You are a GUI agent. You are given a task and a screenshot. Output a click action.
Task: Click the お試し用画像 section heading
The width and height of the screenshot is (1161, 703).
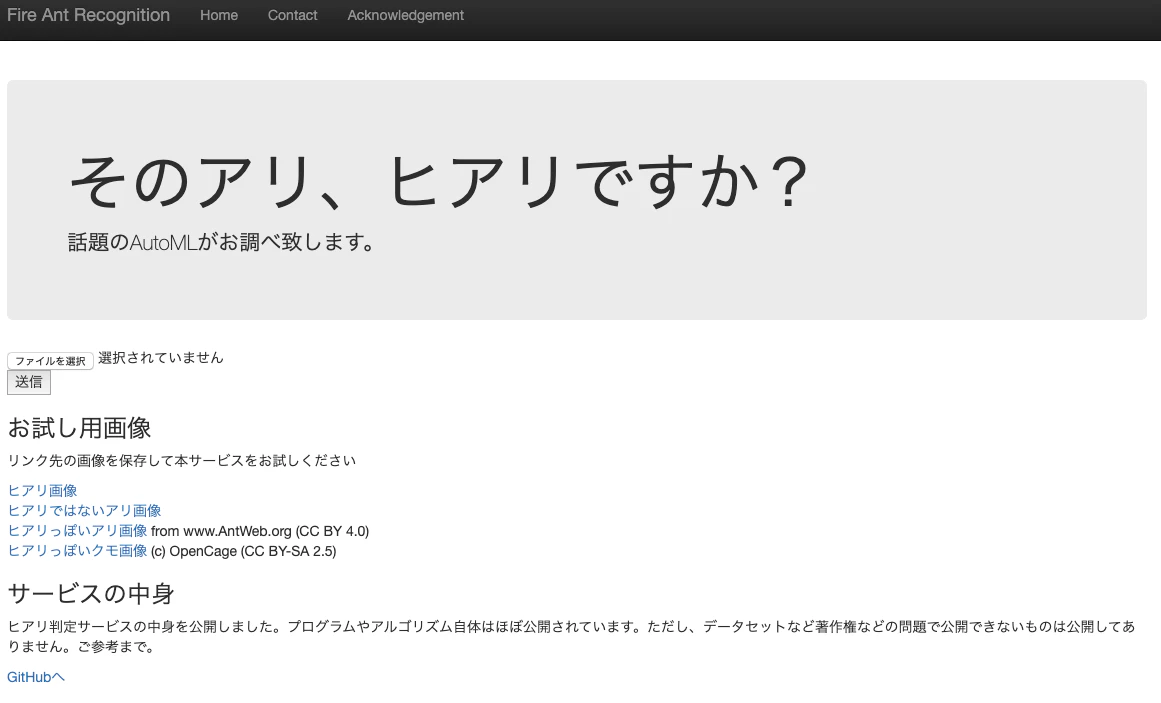[79, 427]
